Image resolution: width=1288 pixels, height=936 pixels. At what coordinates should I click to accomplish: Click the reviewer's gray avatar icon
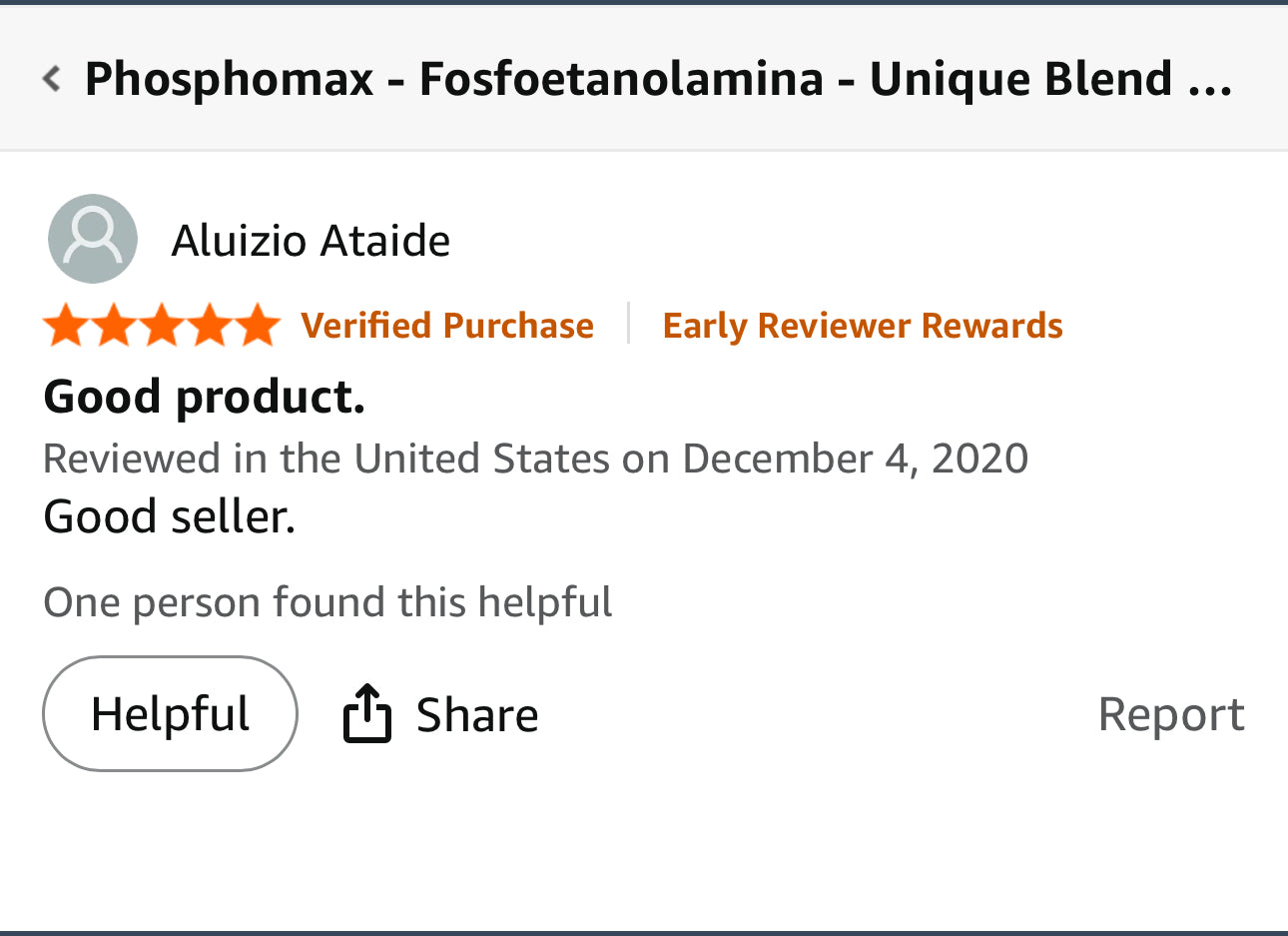(x=93, y=239)
